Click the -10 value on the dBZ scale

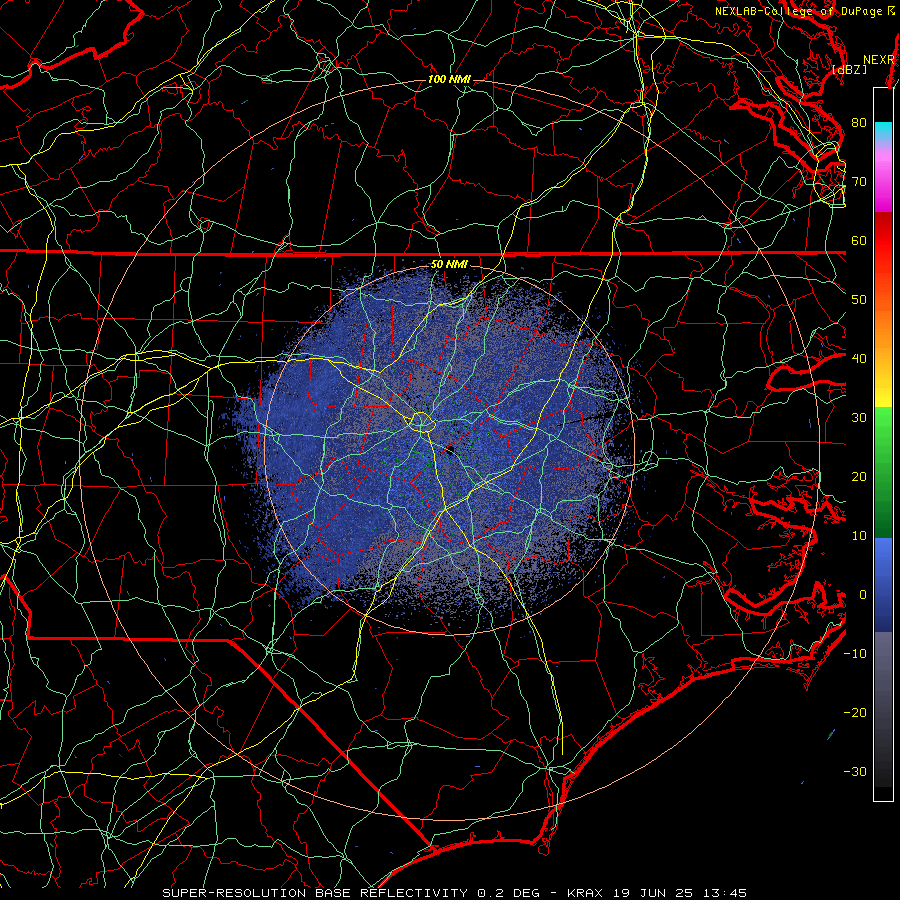click(855, 654)
